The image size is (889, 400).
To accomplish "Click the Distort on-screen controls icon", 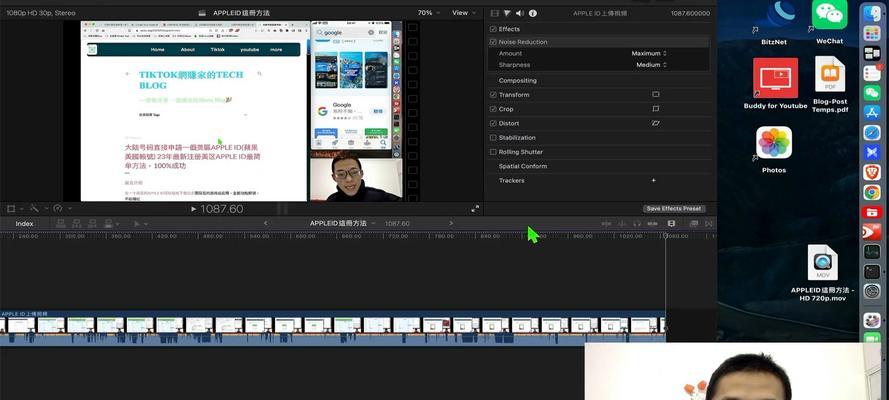I will coord(655,123).
